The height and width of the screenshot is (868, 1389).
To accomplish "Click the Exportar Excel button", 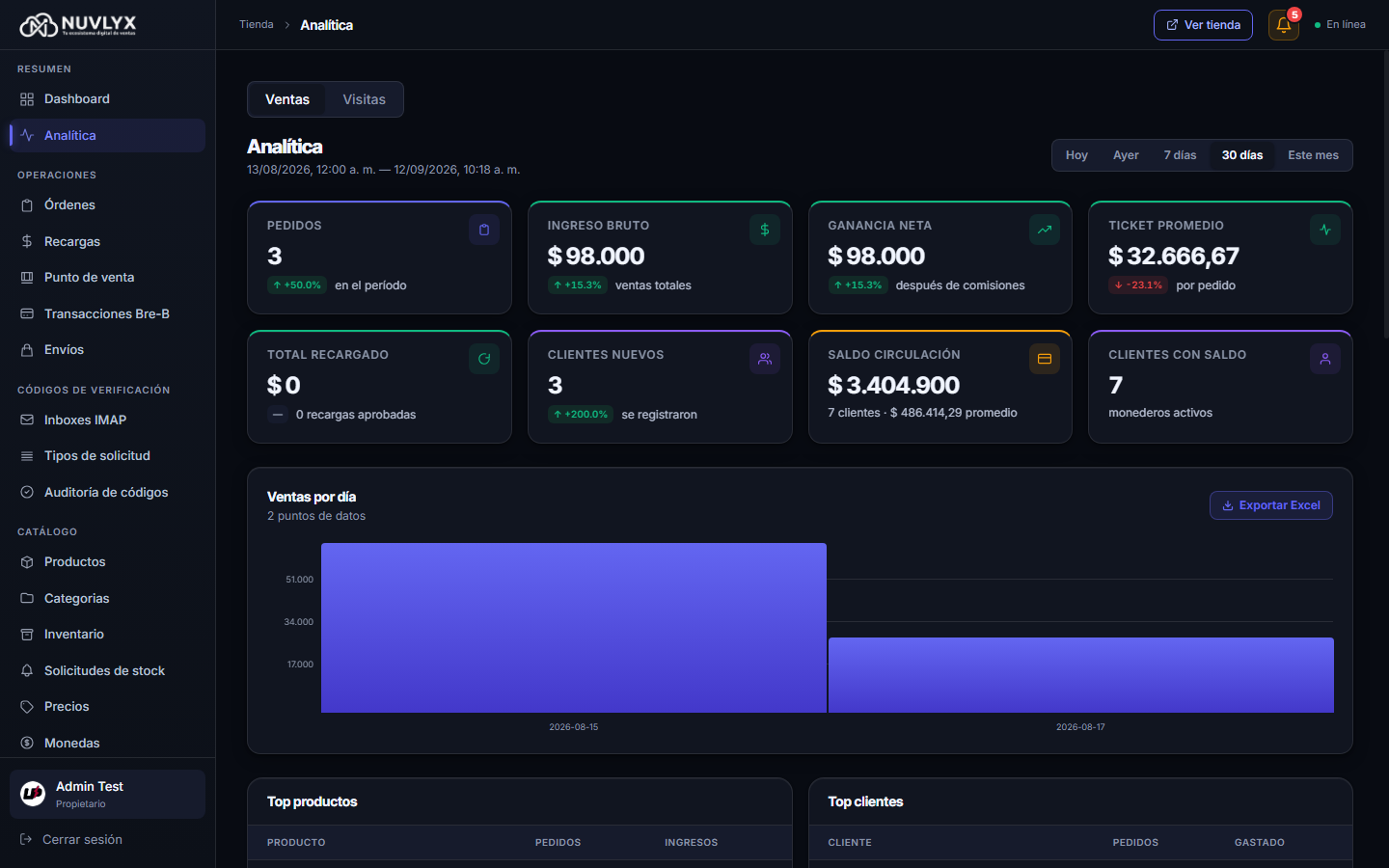I will (1271, 505).
